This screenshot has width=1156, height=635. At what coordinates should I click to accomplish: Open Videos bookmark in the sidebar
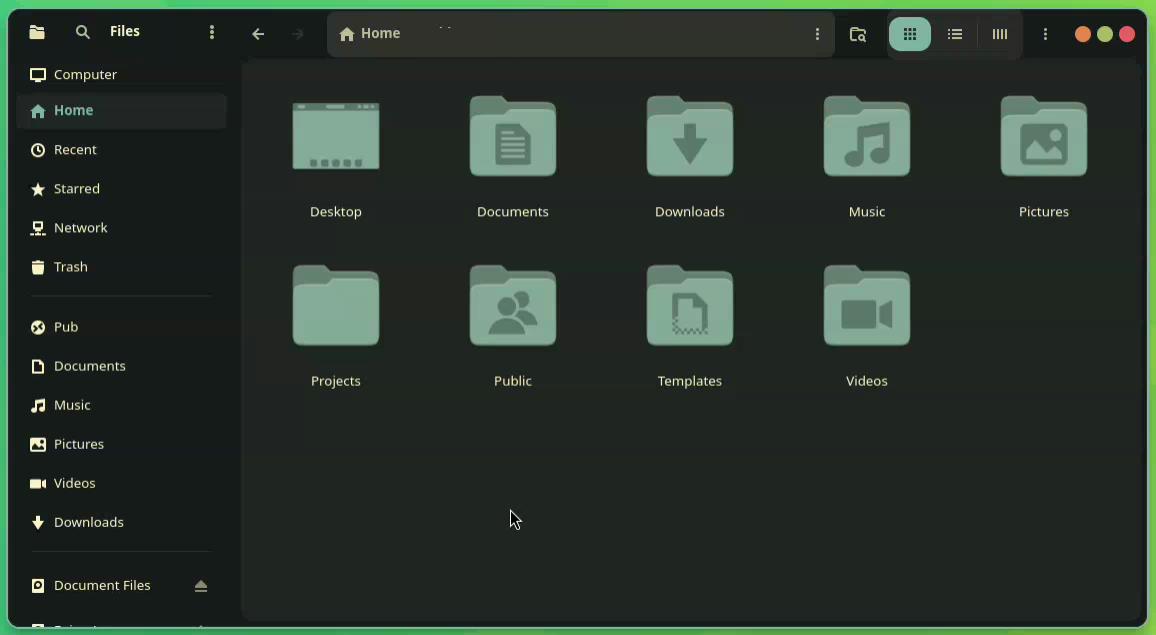[121, 483]
